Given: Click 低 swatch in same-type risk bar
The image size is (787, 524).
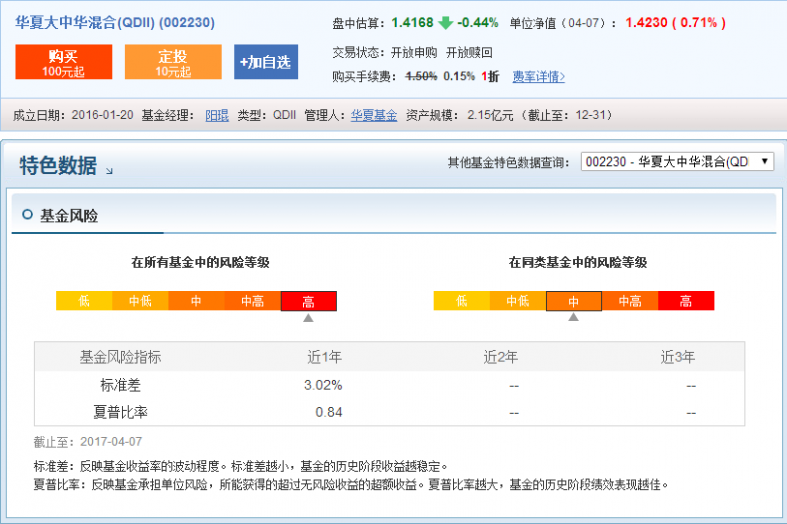Looking at the screenshot, I should tap(462, 301).
